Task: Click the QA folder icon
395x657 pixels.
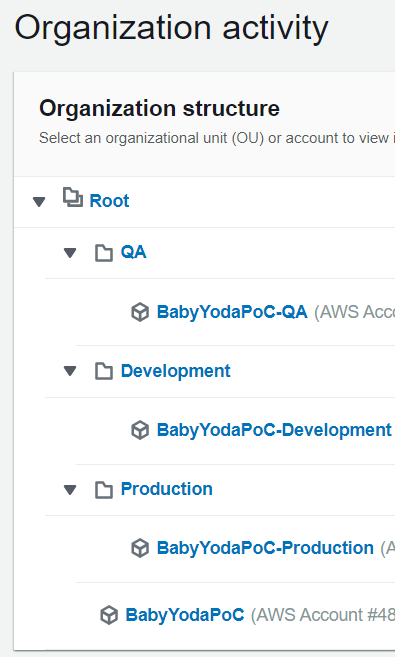Action: 103,253
